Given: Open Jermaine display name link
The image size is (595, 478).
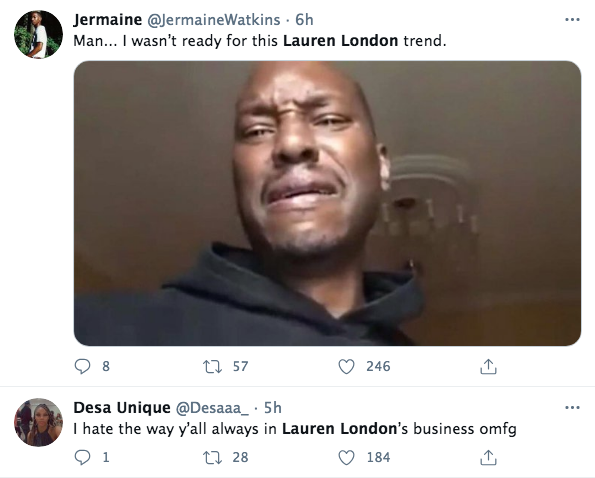Looking at the screenshot, I should pyautogui.click(x=107, y=19).
